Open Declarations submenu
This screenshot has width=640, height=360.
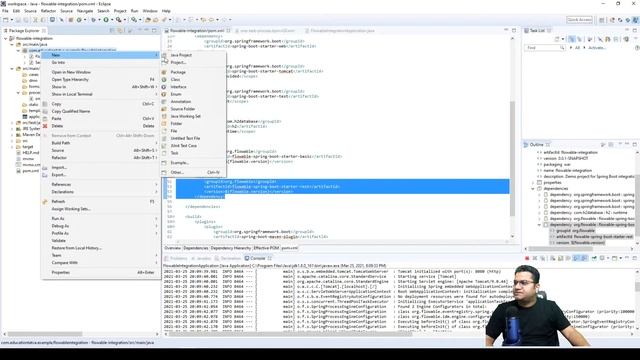[62, 192]
